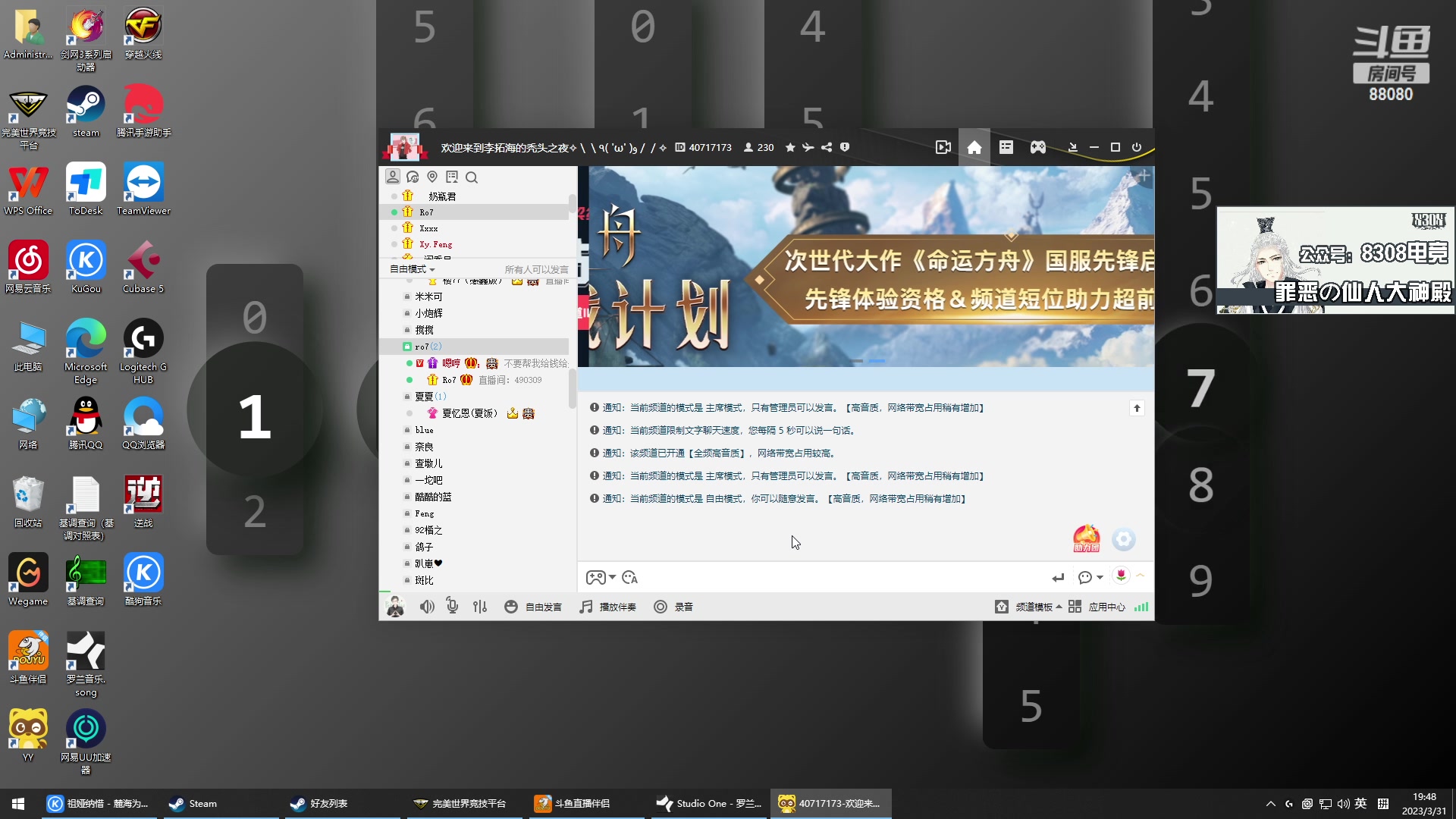Send a flower with the tulip button
Image resolution: width=1456 pixels, height=819 pixels.
pos(1120,576)
